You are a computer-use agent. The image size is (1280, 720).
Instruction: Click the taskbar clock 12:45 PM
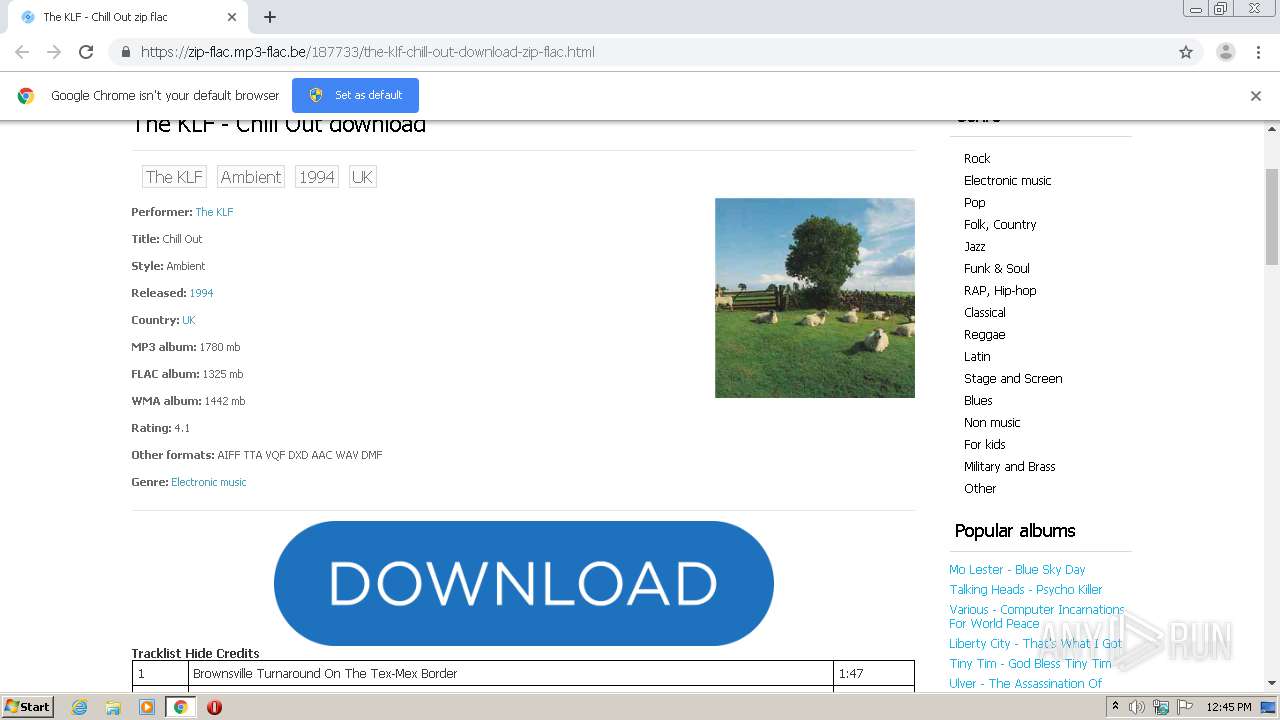click(x=1229, y=707)
